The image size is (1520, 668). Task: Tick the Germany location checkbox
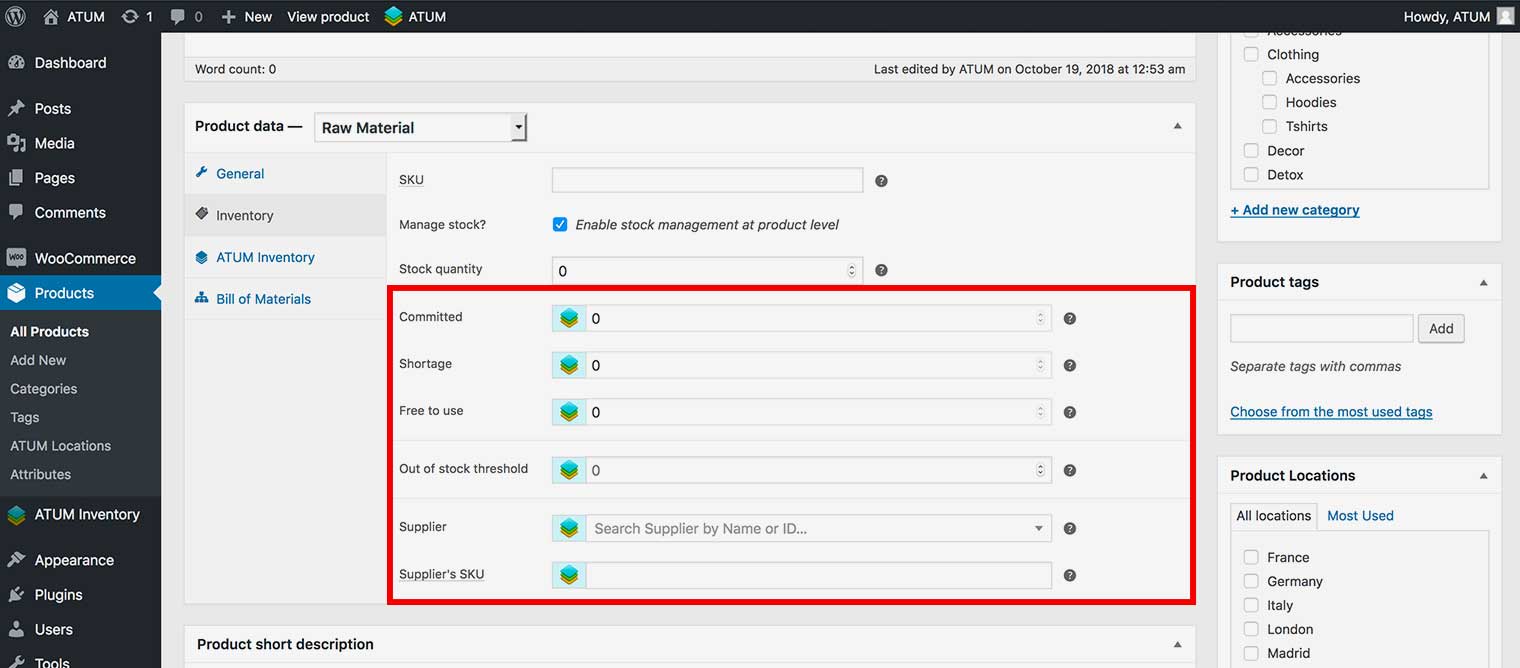[1251, 581]
